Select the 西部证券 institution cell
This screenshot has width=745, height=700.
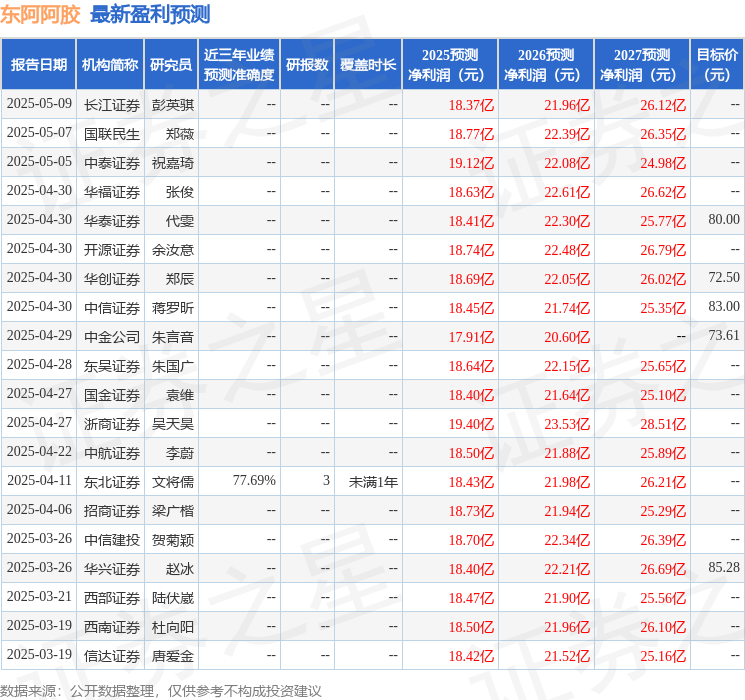pyautogui.click(x=112, y=598)
